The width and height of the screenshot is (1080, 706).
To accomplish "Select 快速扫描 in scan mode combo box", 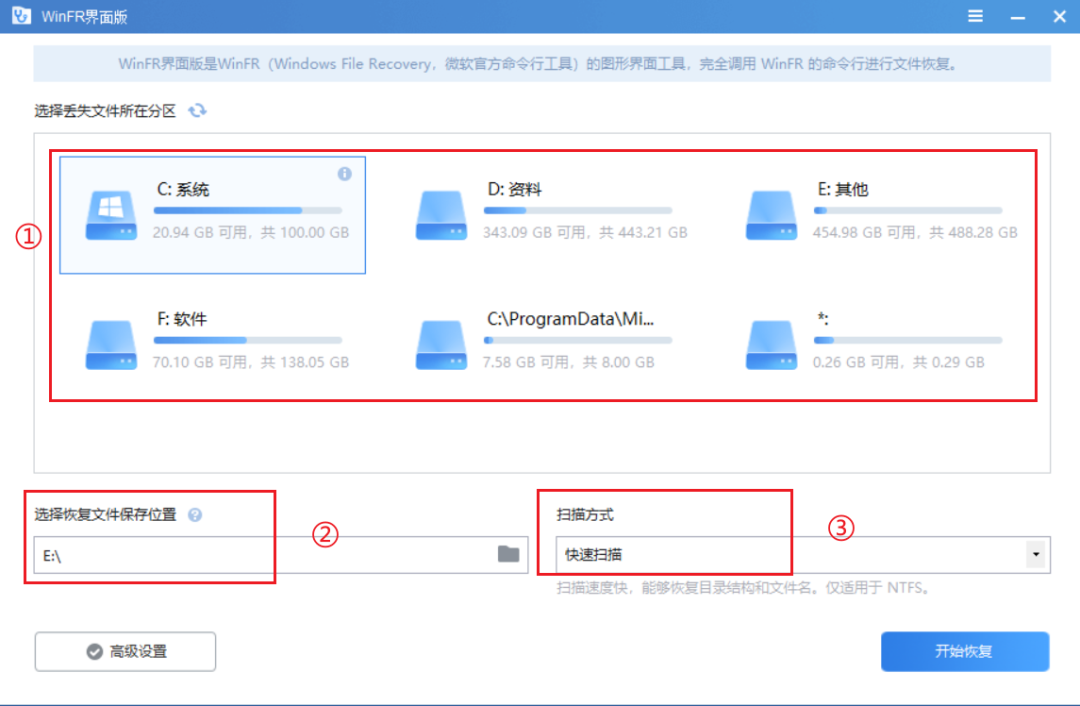I will click(803, 554).
